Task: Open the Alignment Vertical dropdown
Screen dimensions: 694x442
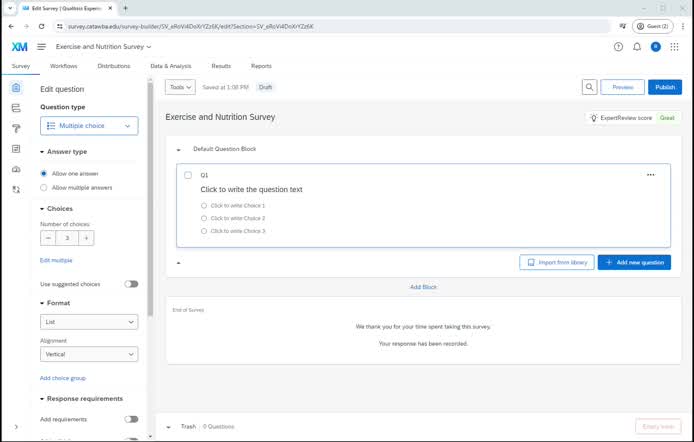Action: coord(89,354)
